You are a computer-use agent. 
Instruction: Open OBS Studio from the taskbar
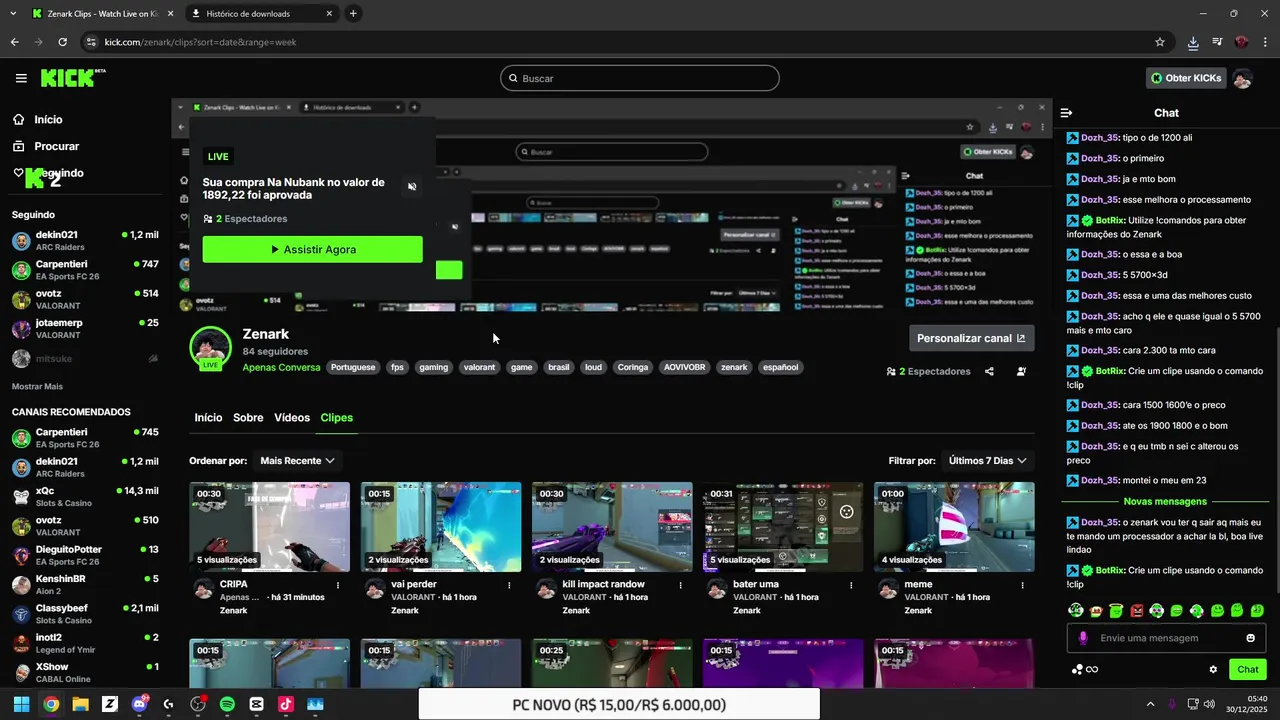coord(198,704)
